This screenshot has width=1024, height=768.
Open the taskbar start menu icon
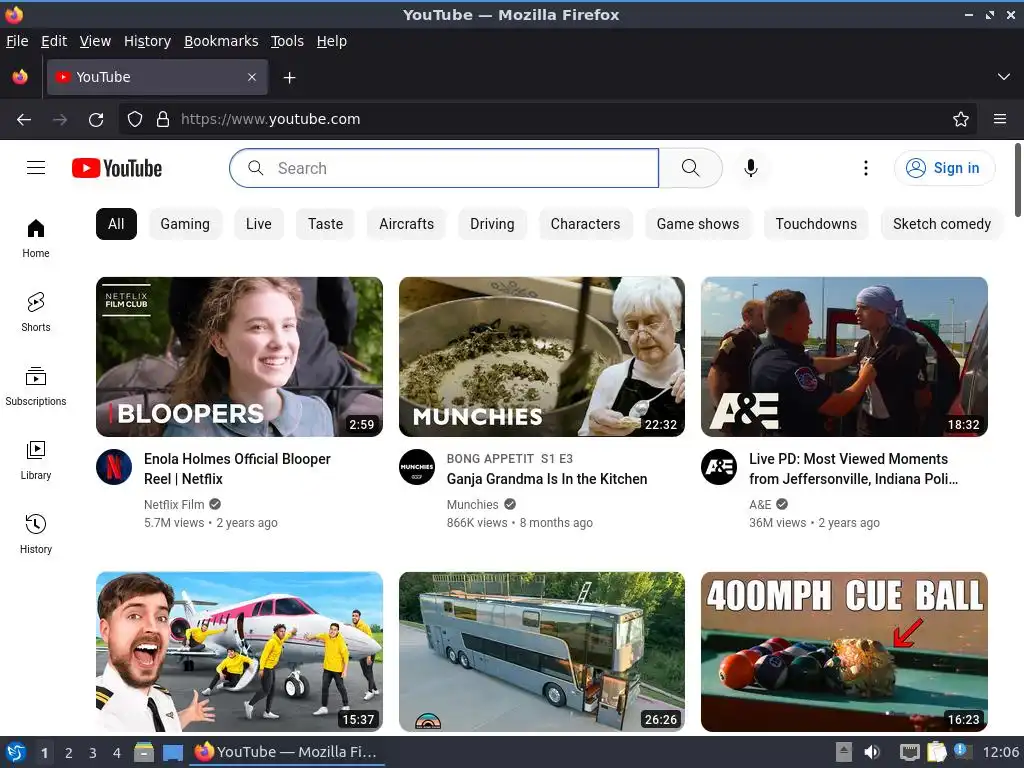point(16,752)
